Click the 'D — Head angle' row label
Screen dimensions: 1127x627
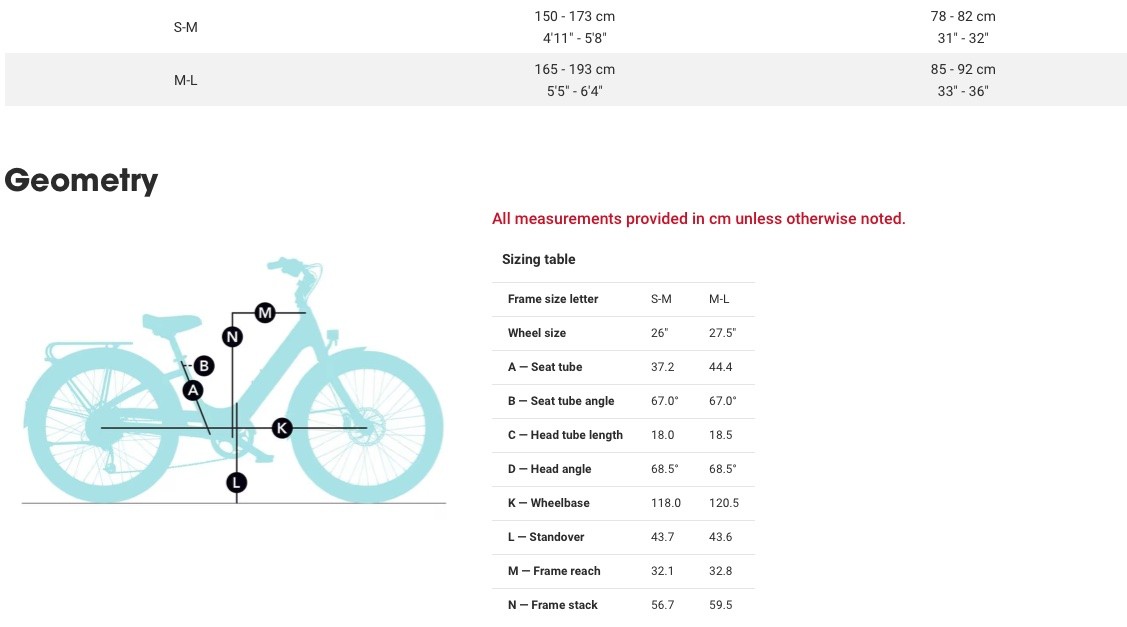click(549, 469)
